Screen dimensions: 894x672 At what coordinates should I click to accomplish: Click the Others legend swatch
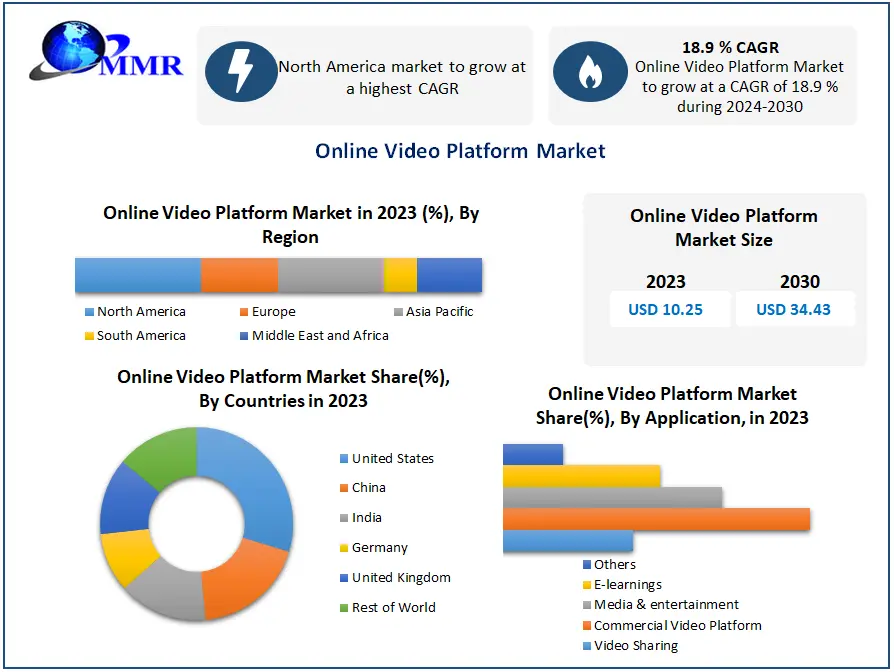(x=587, y=564)
